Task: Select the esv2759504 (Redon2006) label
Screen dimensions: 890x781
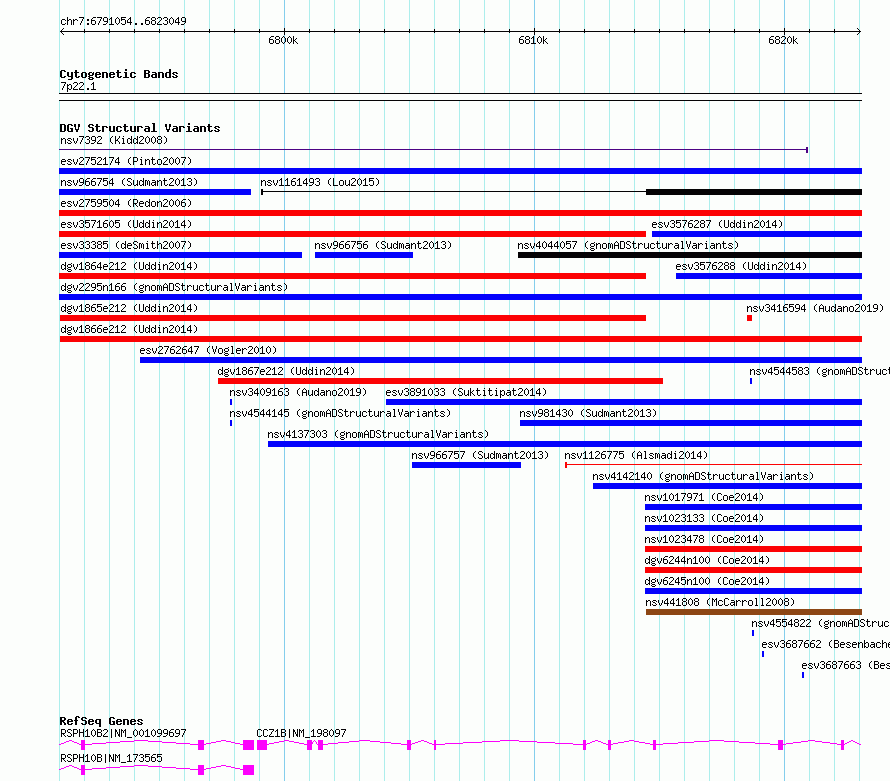Action: coord(126,203)
